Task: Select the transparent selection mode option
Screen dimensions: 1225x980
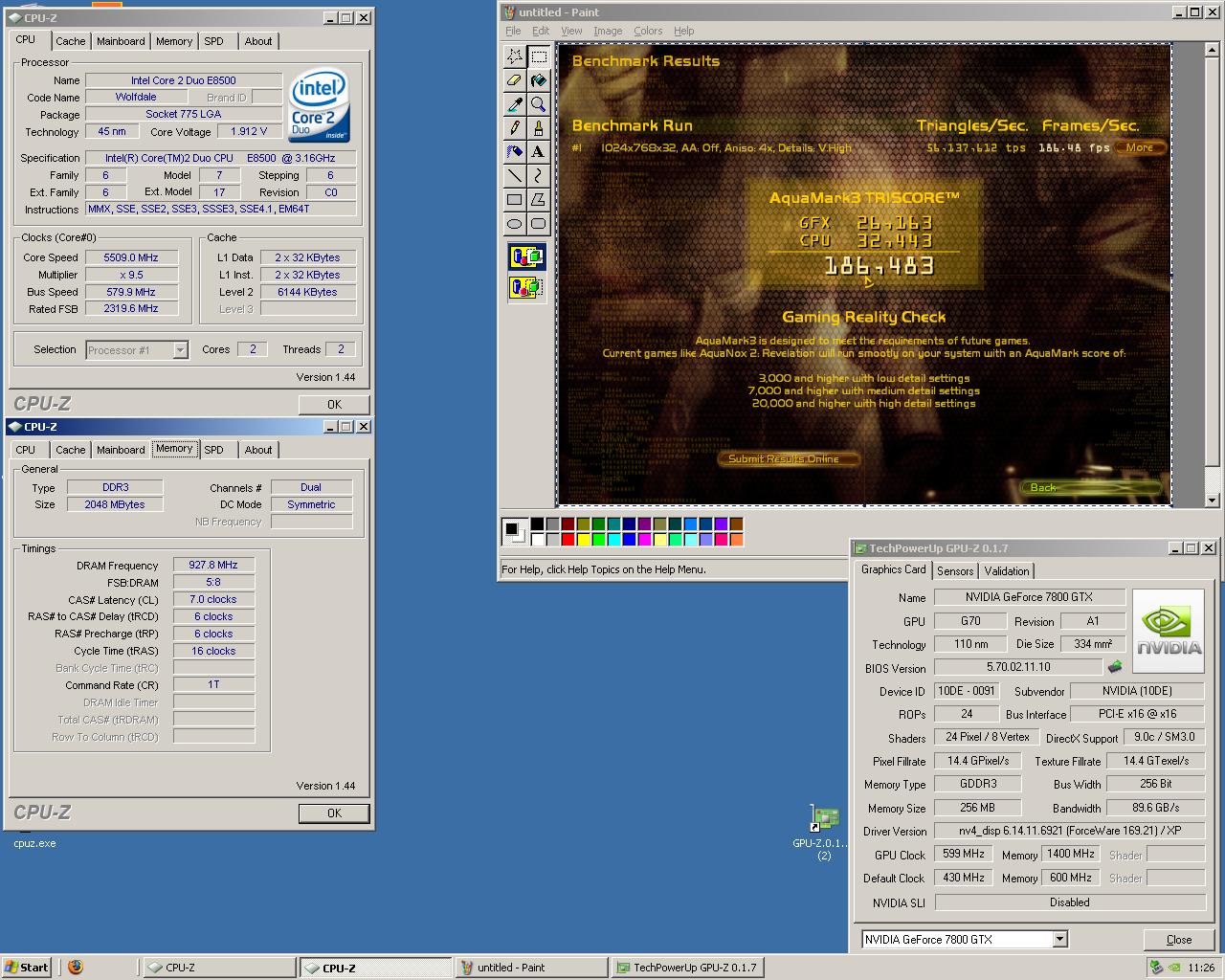Action: coord(526,286)
